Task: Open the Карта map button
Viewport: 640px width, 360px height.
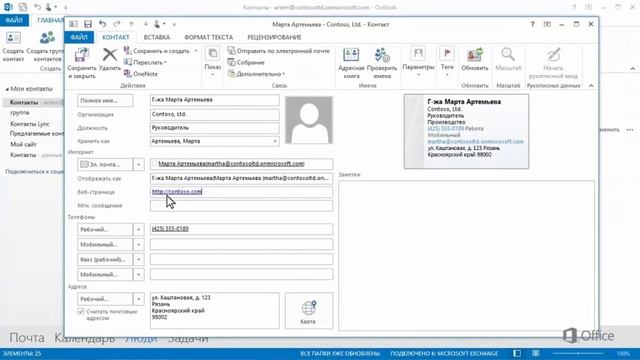Action: 309,311
